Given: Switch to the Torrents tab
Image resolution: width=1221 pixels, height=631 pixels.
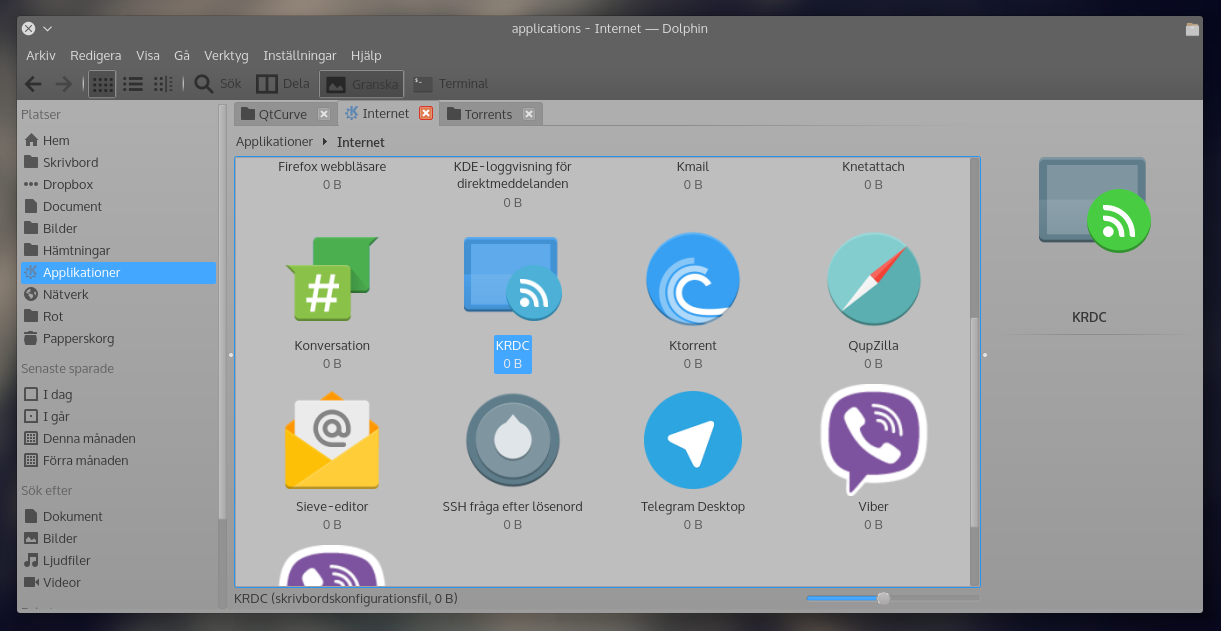Looking at the screenshot, I should click(491, 114).
